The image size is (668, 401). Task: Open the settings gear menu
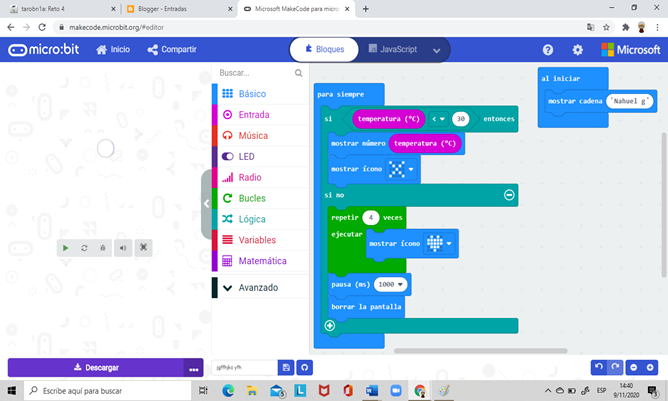[x=577, y=50]
